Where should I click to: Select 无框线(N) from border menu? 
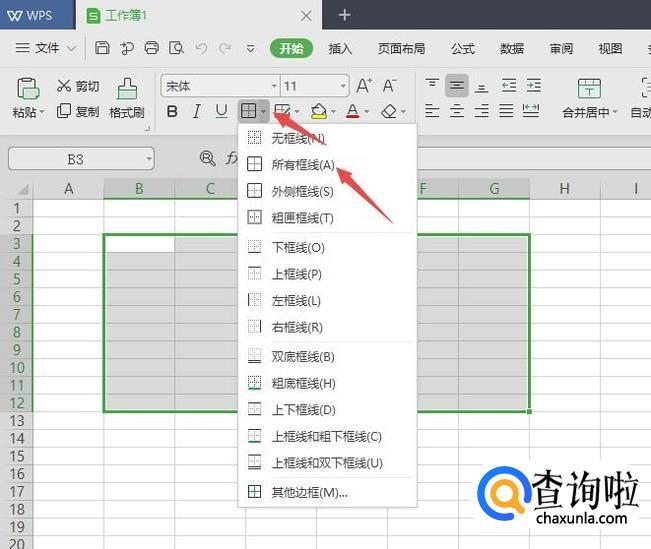pyautogui.click(x=328, y=138)
